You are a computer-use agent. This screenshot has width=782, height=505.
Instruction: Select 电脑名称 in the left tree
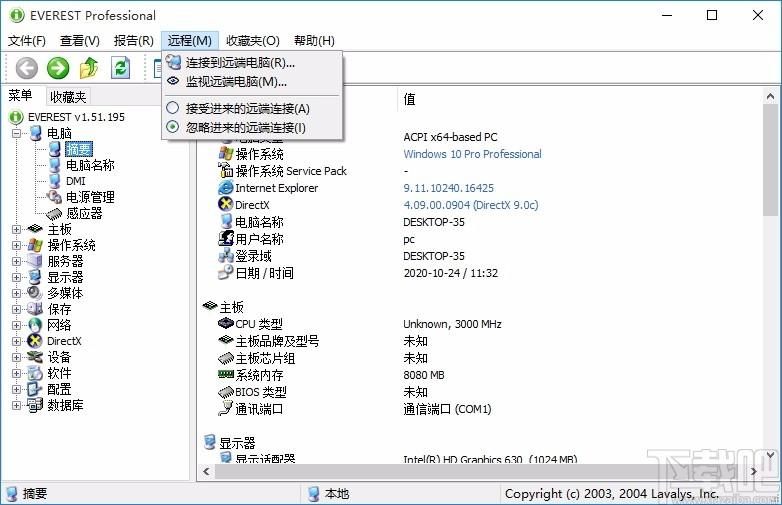[90, 165]
